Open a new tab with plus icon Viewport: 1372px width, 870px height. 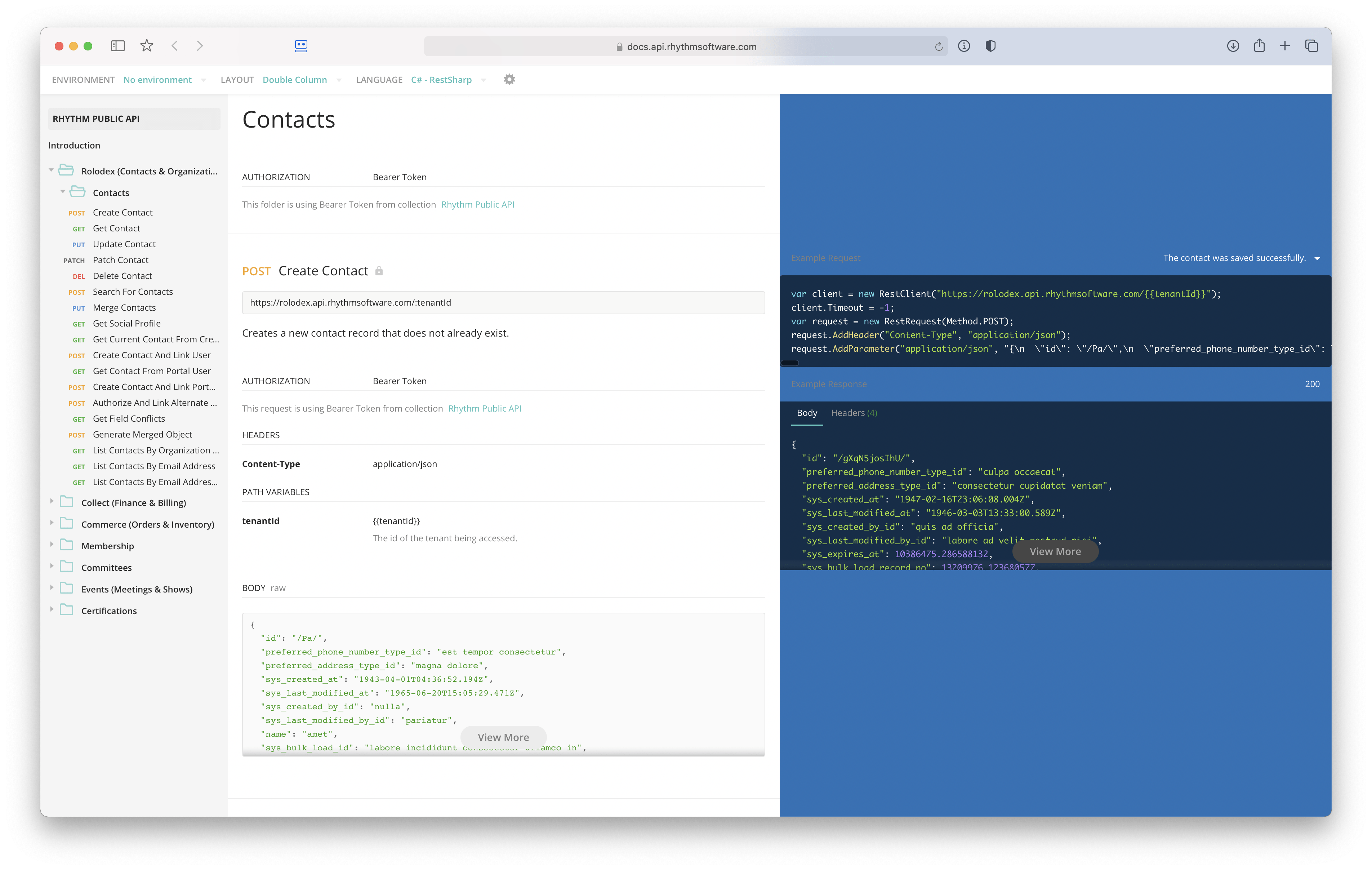tap(1285, 46)
